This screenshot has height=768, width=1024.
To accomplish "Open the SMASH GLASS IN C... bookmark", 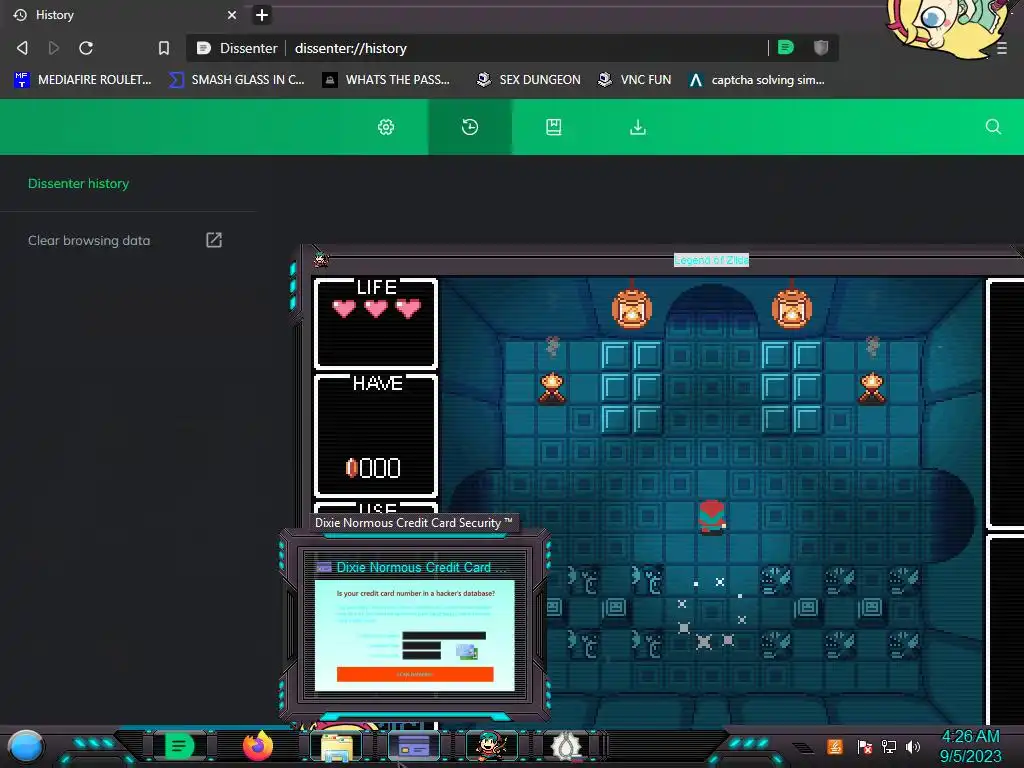I will click(x=236, y=80).
